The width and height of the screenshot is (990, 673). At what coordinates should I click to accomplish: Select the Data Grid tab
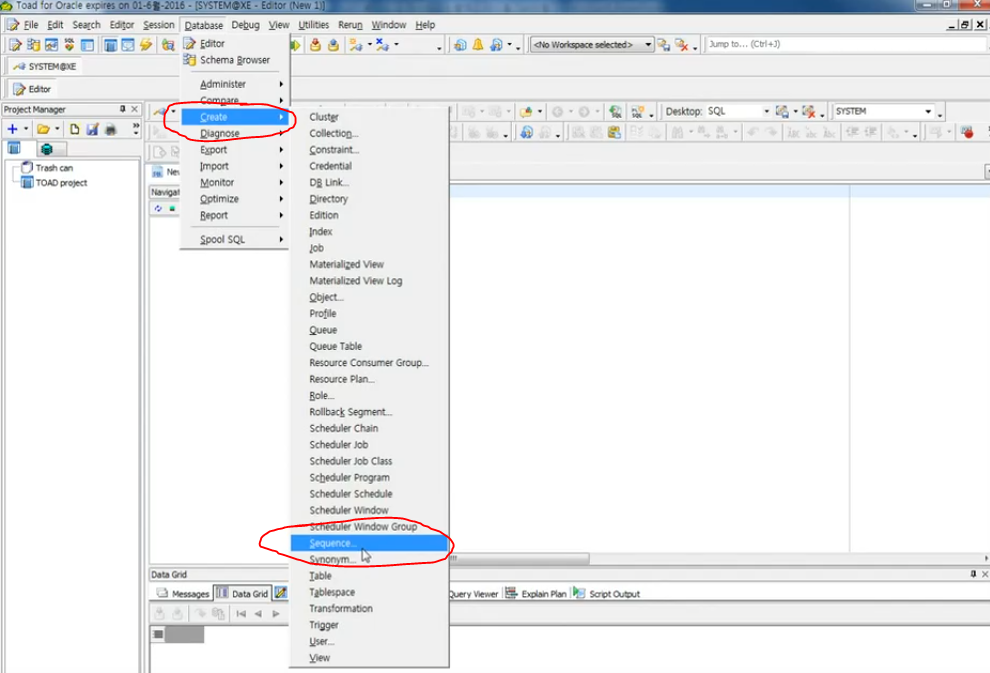point(242,593)
